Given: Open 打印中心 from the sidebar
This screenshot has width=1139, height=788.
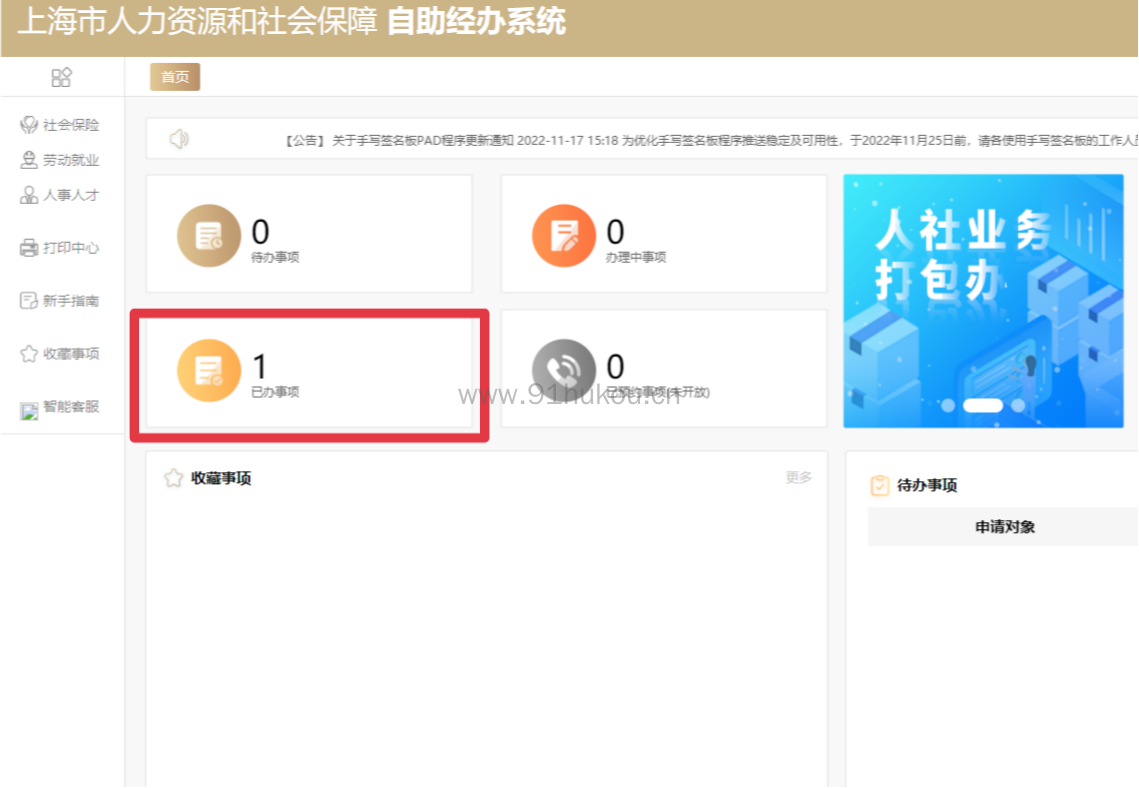Looking at the screenshot, I should (x=60, y=248).
